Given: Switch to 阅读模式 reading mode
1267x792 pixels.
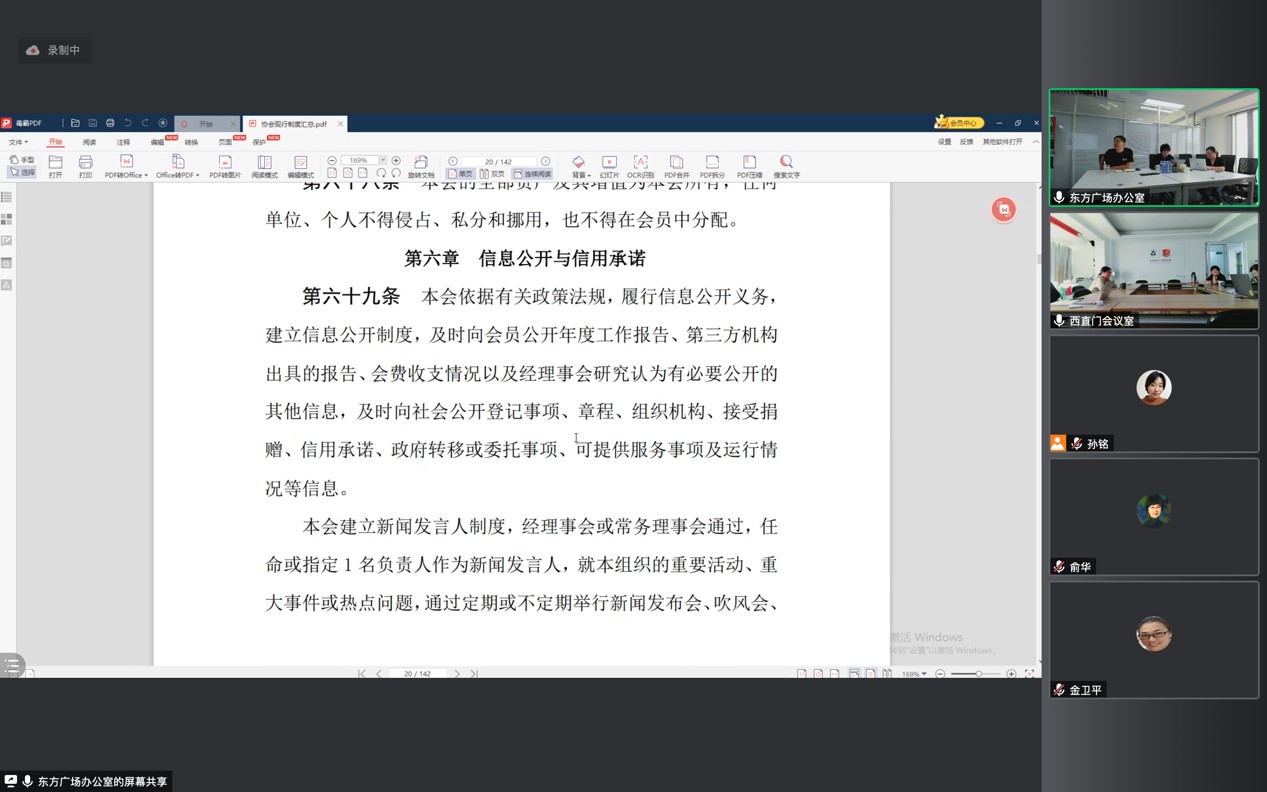Looking at the screenshot, I should pos(264,166).
